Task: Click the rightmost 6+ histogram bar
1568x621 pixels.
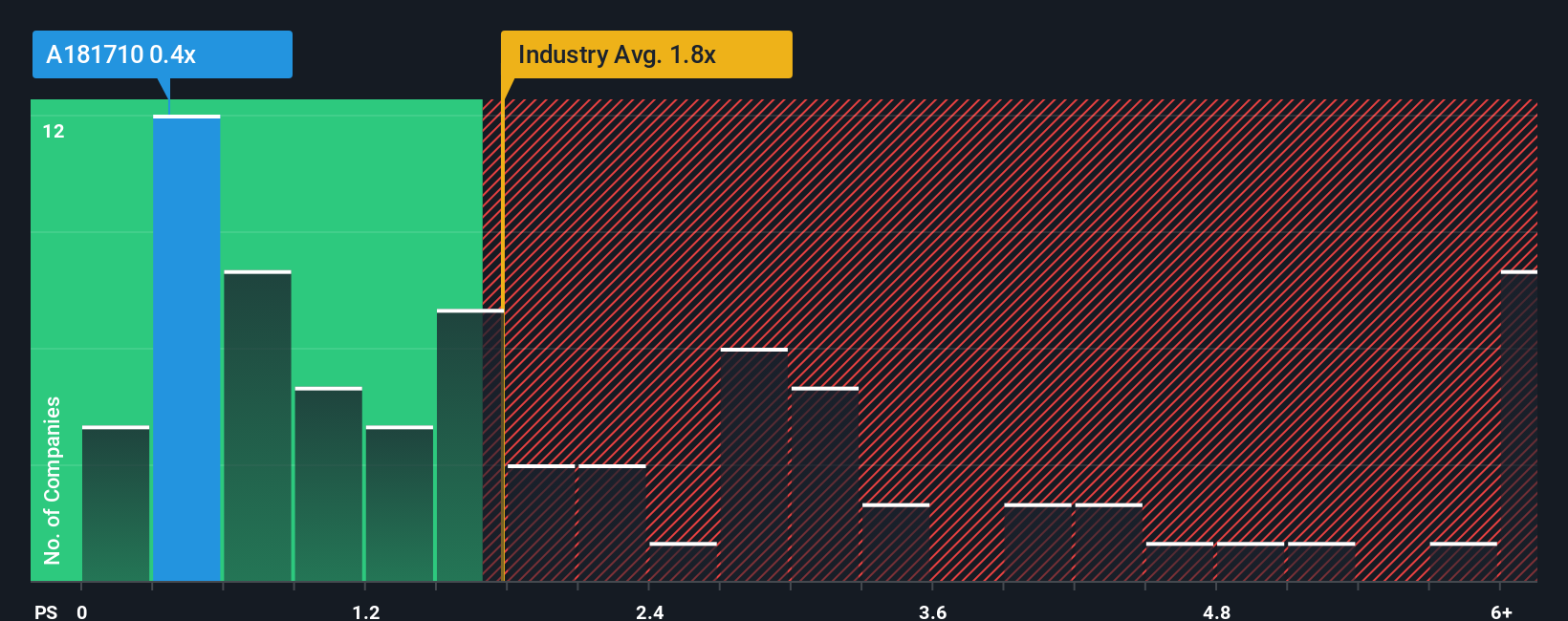Action: tap(1518, 426)
